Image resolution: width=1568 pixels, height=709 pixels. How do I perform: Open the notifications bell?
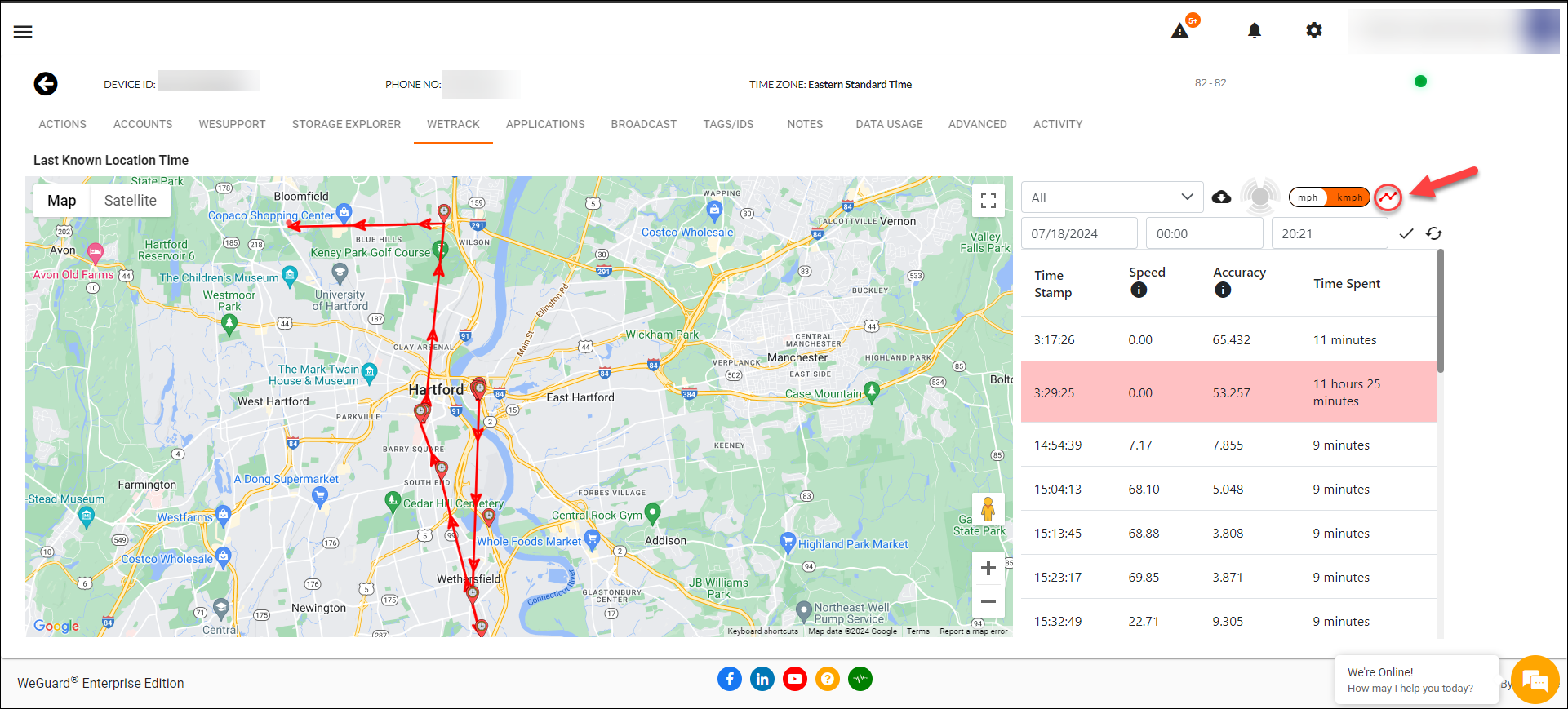tap(1255, 31)
